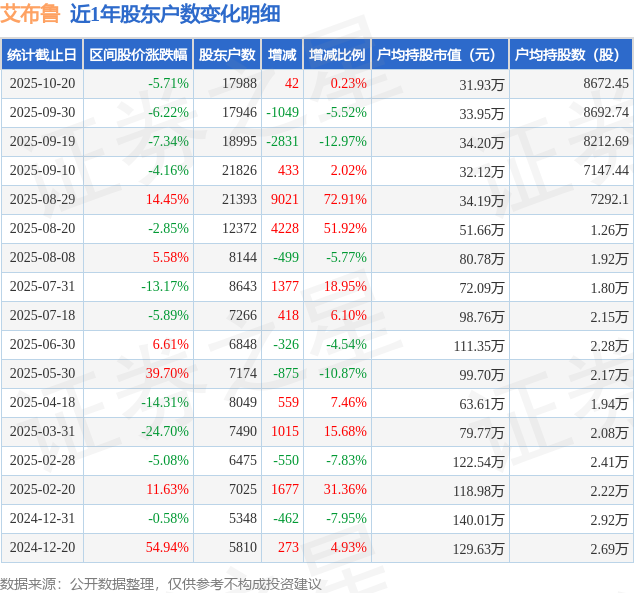Click the 近1年股东户数变化明细 heading
Screen dimensions: 634x593
click(x=175, y=14)
